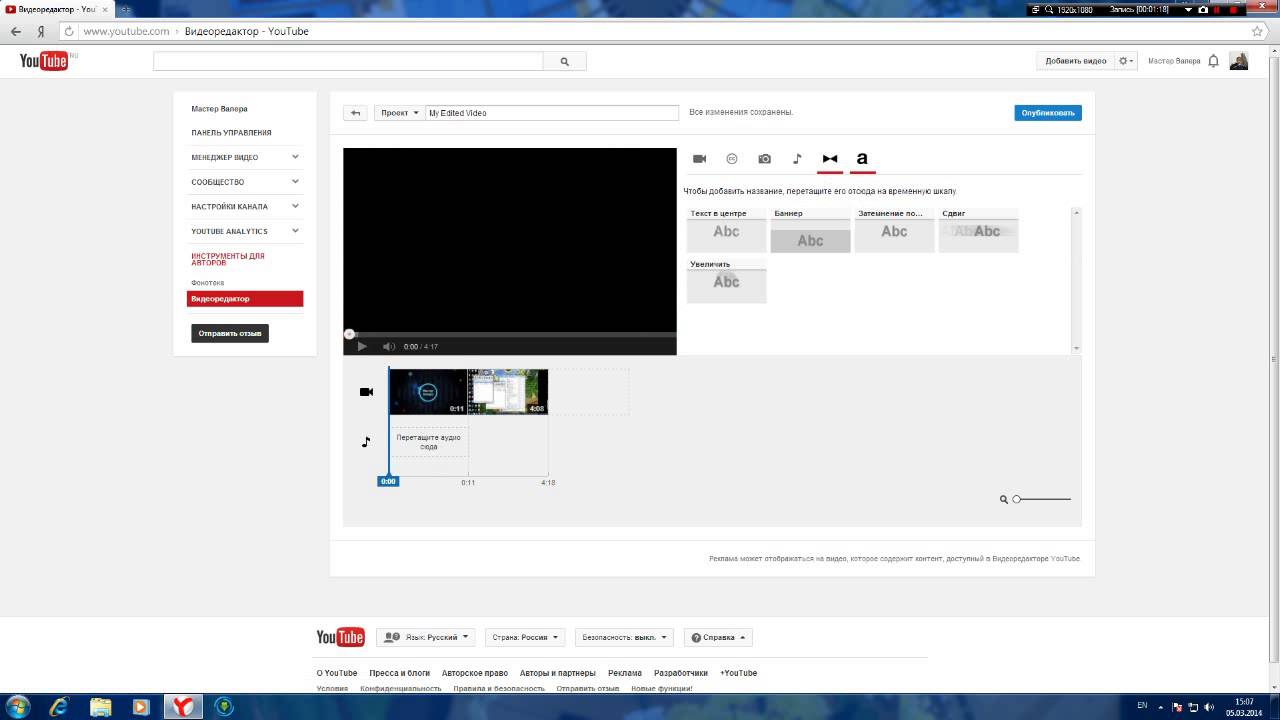This screenshot has height=720, width=1280.
Task: Open the audio tab music note icon
Action: (797, 159)
